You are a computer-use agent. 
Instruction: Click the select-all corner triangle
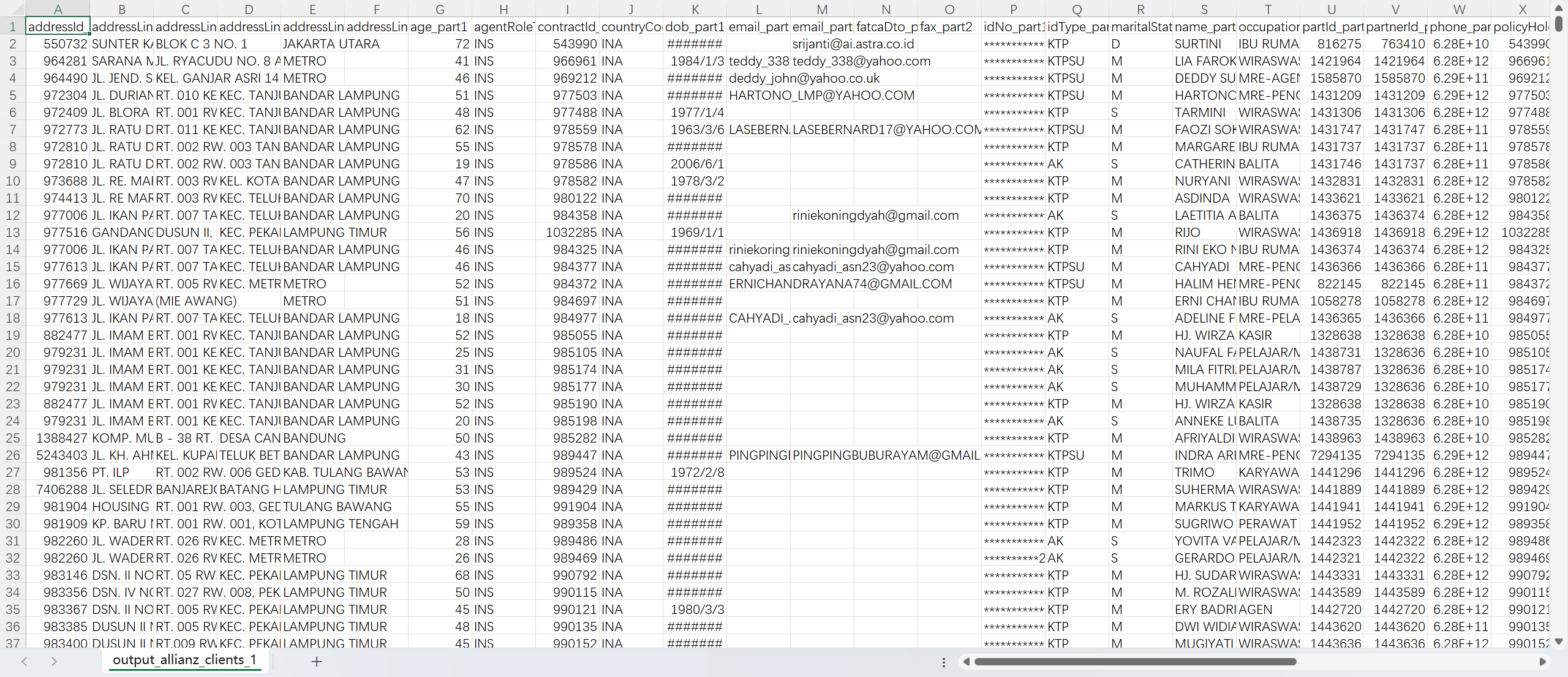12,9
